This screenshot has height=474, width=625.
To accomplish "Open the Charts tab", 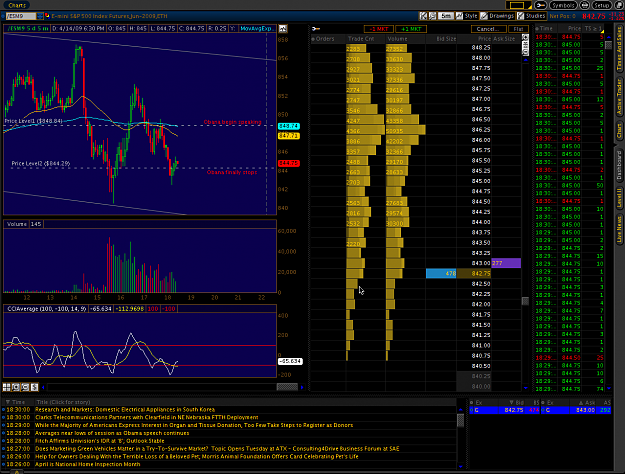I will coord(17,5).
